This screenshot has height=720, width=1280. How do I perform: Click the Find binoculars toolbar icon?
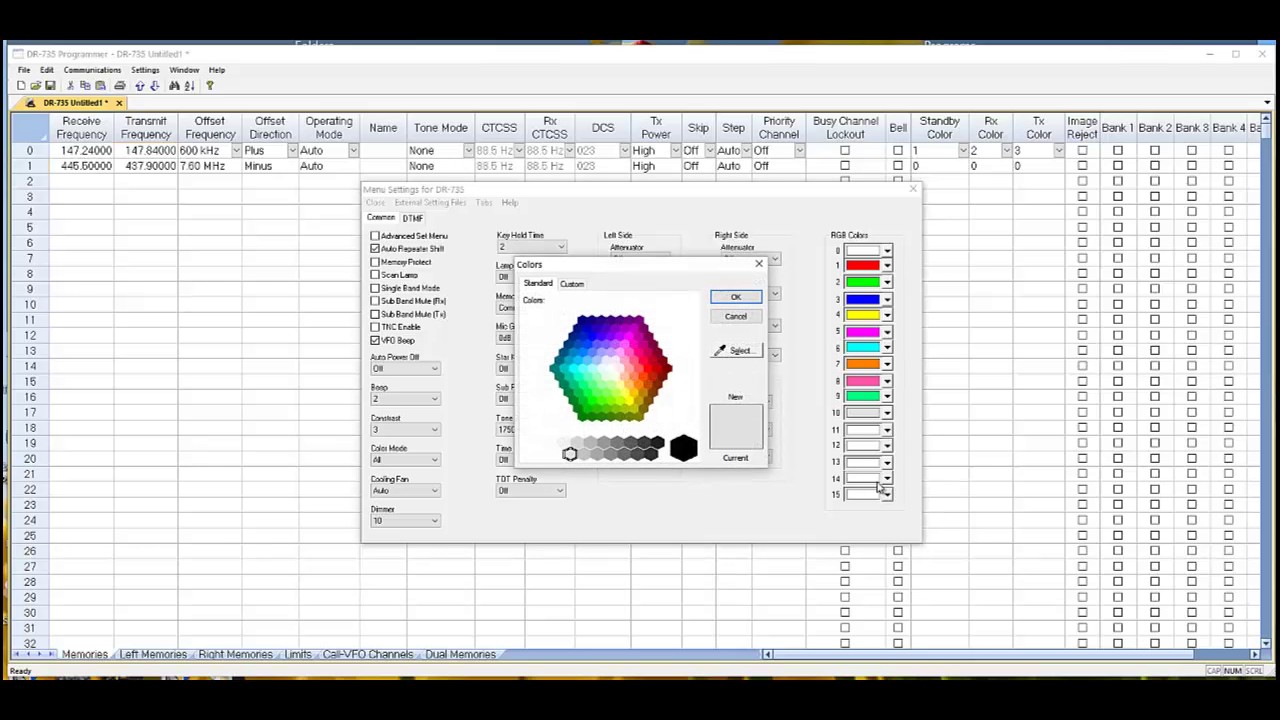pos(174,86)
